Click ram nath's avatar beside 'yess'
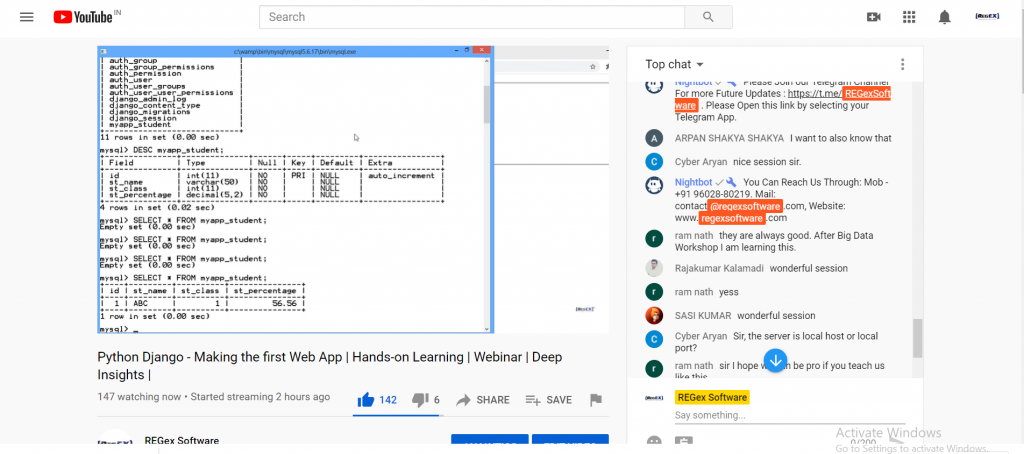 coord(654,292)
